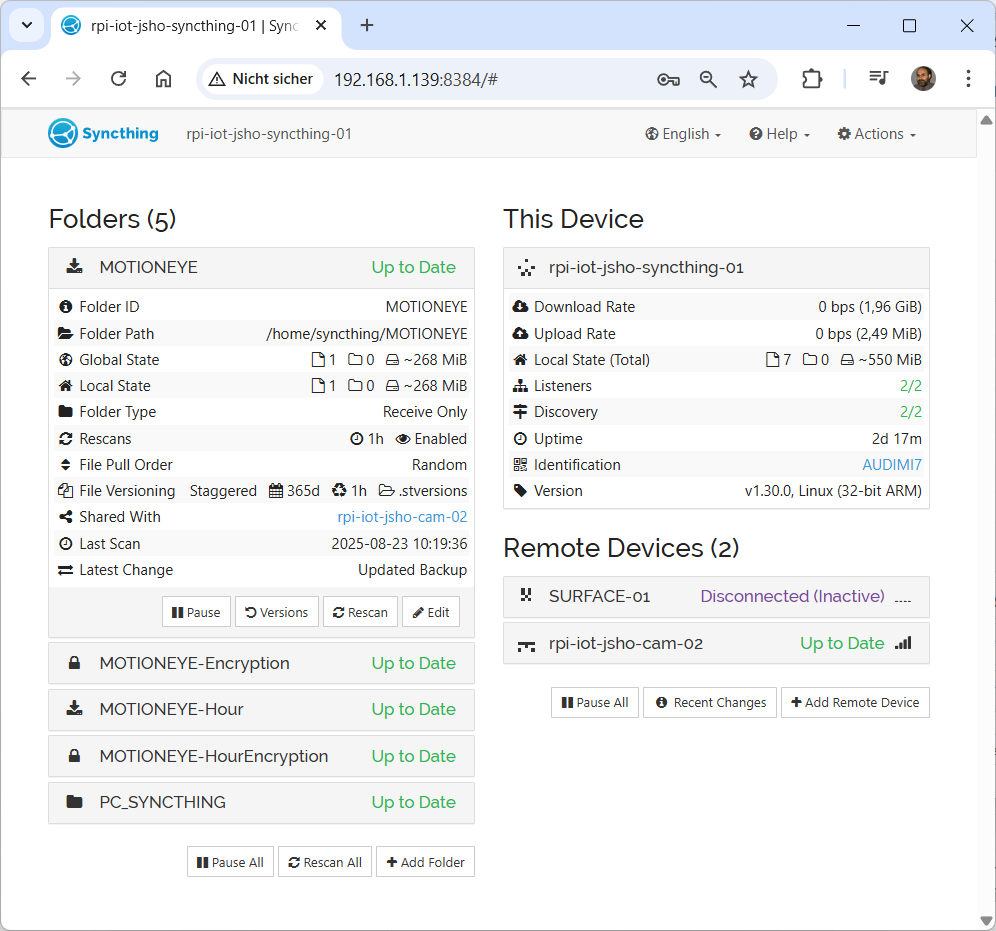
Task: Bookmark this page with the star icon
Action: [748, 79]
